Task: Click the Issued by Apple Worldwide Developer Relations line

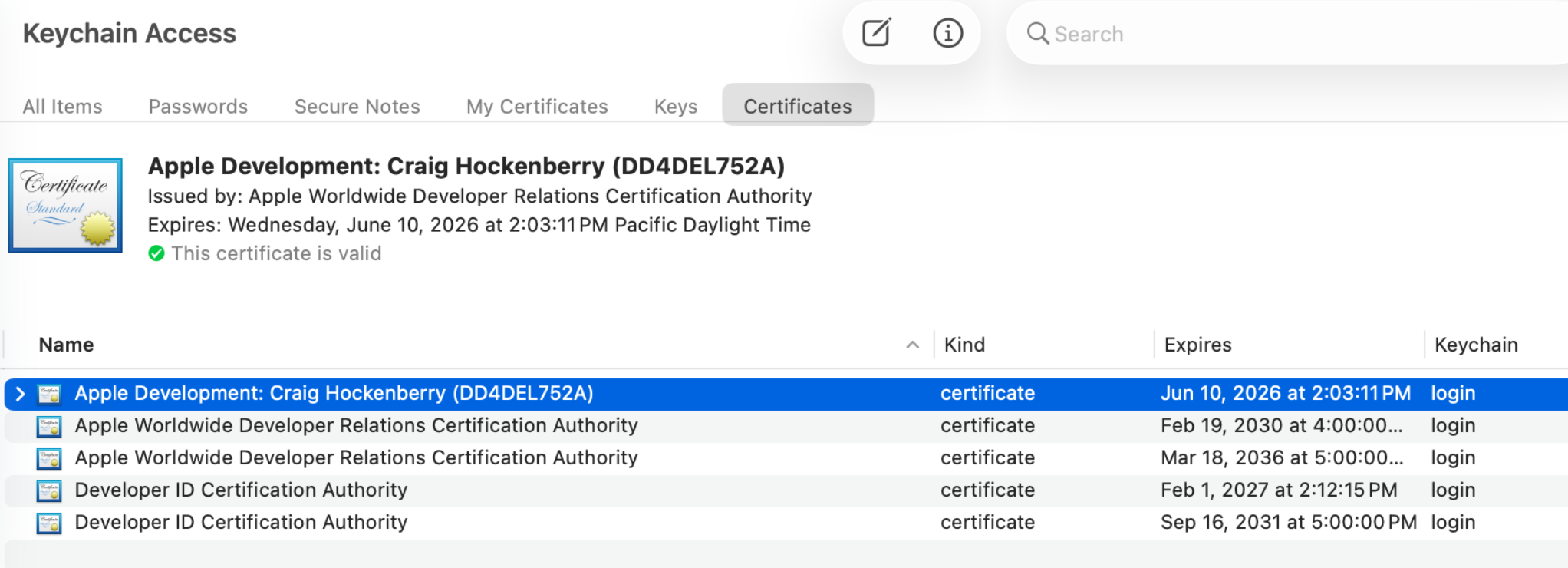Action: [479, 196]
